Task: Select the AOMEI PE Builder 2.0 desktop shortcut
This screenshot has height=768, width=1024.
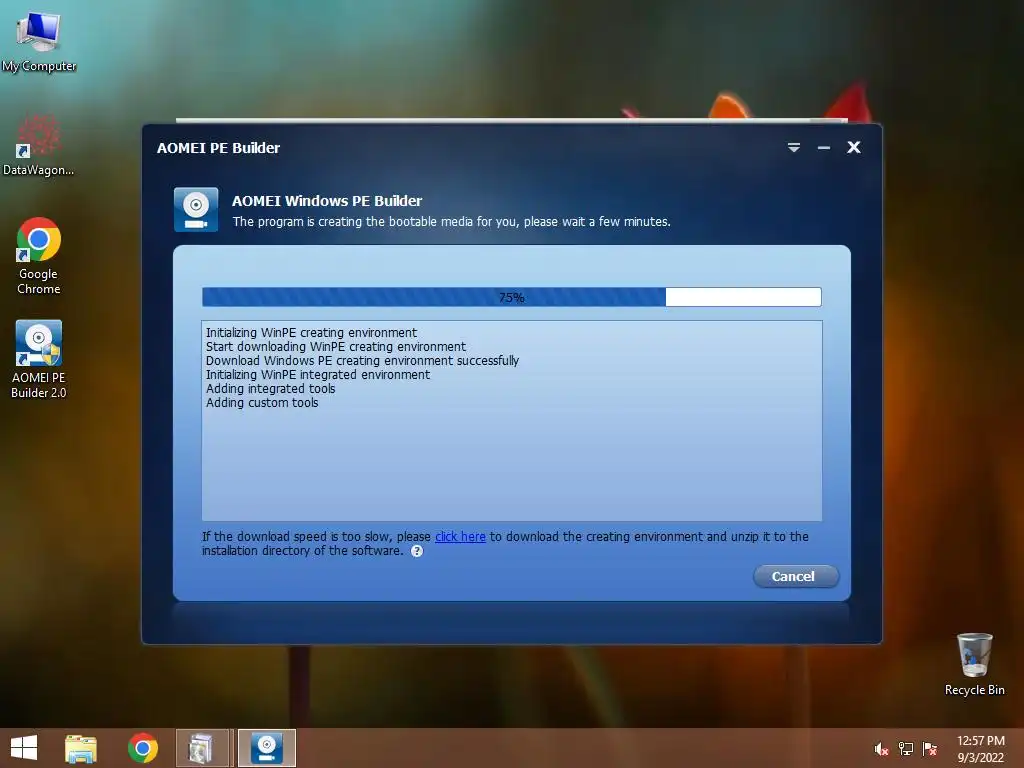Action: [39, 359]
